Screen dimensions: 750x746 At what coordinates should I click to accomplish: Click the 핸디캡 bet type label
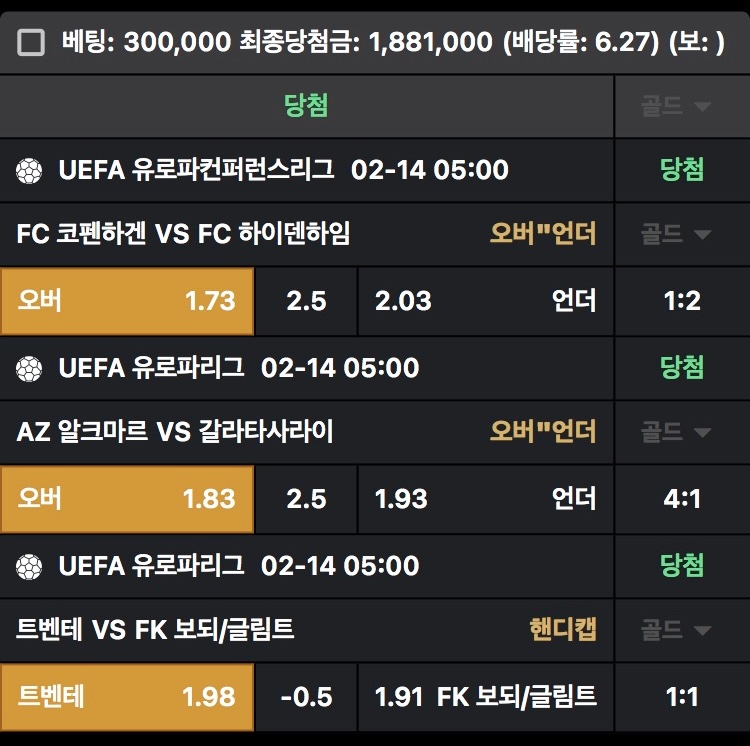pyautogui.click(x=563, y=630)
